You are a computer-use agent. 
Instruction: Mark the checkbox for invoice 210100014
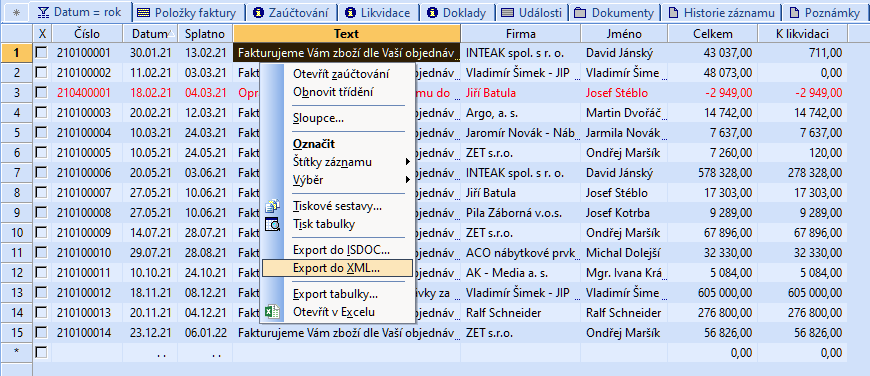tap(42, 332)
